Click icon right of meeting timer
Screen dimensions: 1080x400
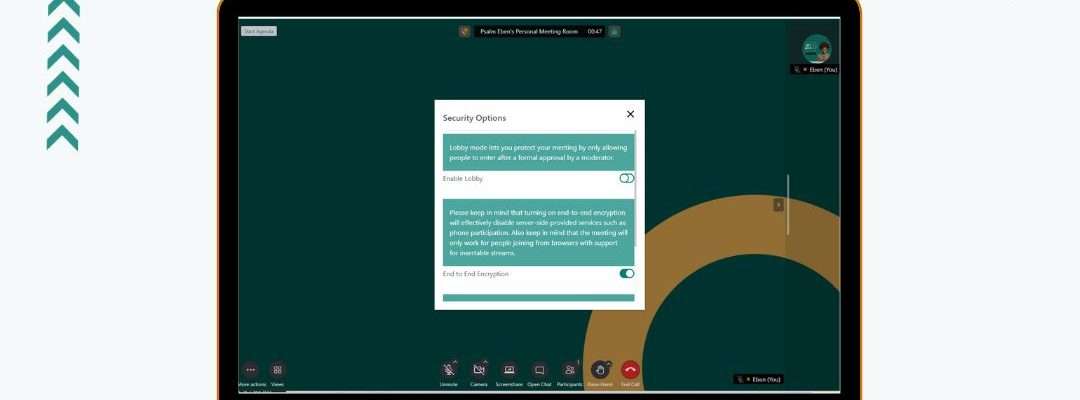click(x=614, y=31)
